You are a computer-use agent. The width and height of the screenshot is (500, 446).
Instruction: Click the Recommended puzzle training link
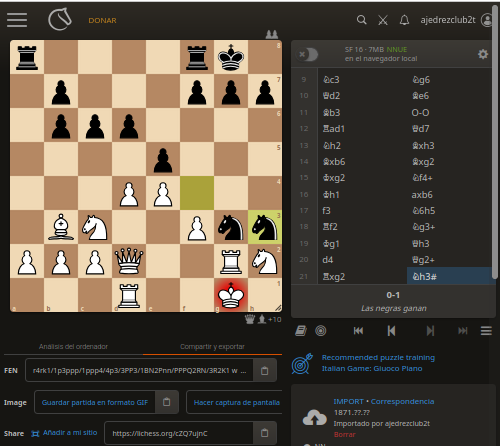click(x=378, y=357)
